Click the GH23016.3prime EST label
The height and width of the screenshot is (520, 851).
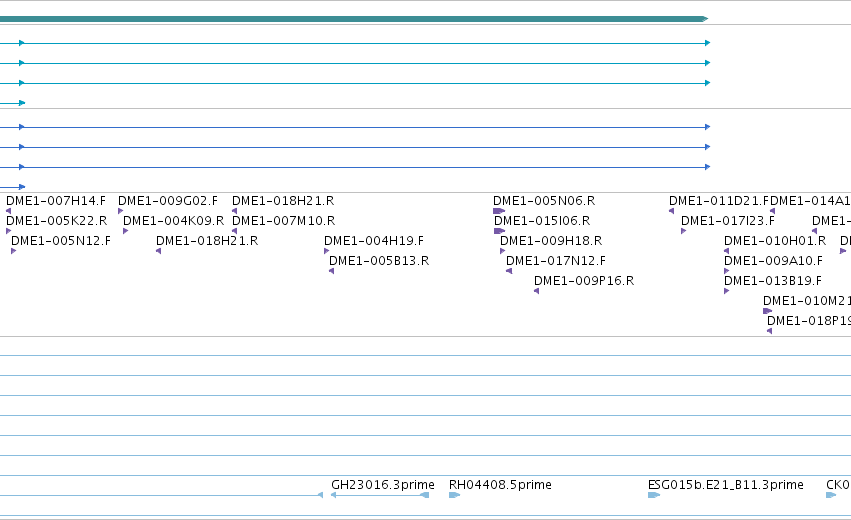383,485
